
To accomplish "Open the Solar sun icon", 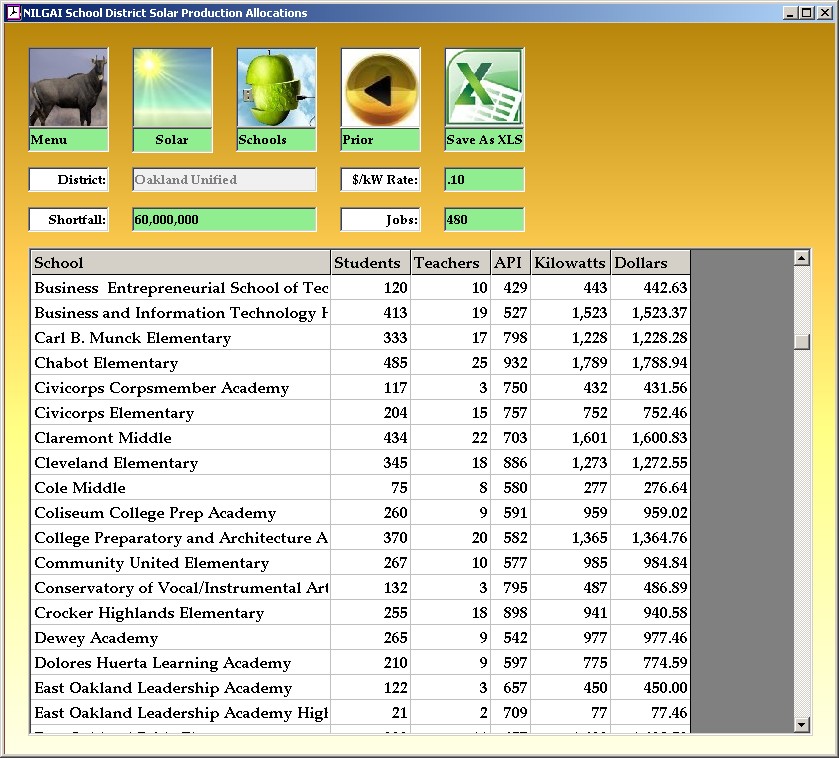I will pos(172,88).
